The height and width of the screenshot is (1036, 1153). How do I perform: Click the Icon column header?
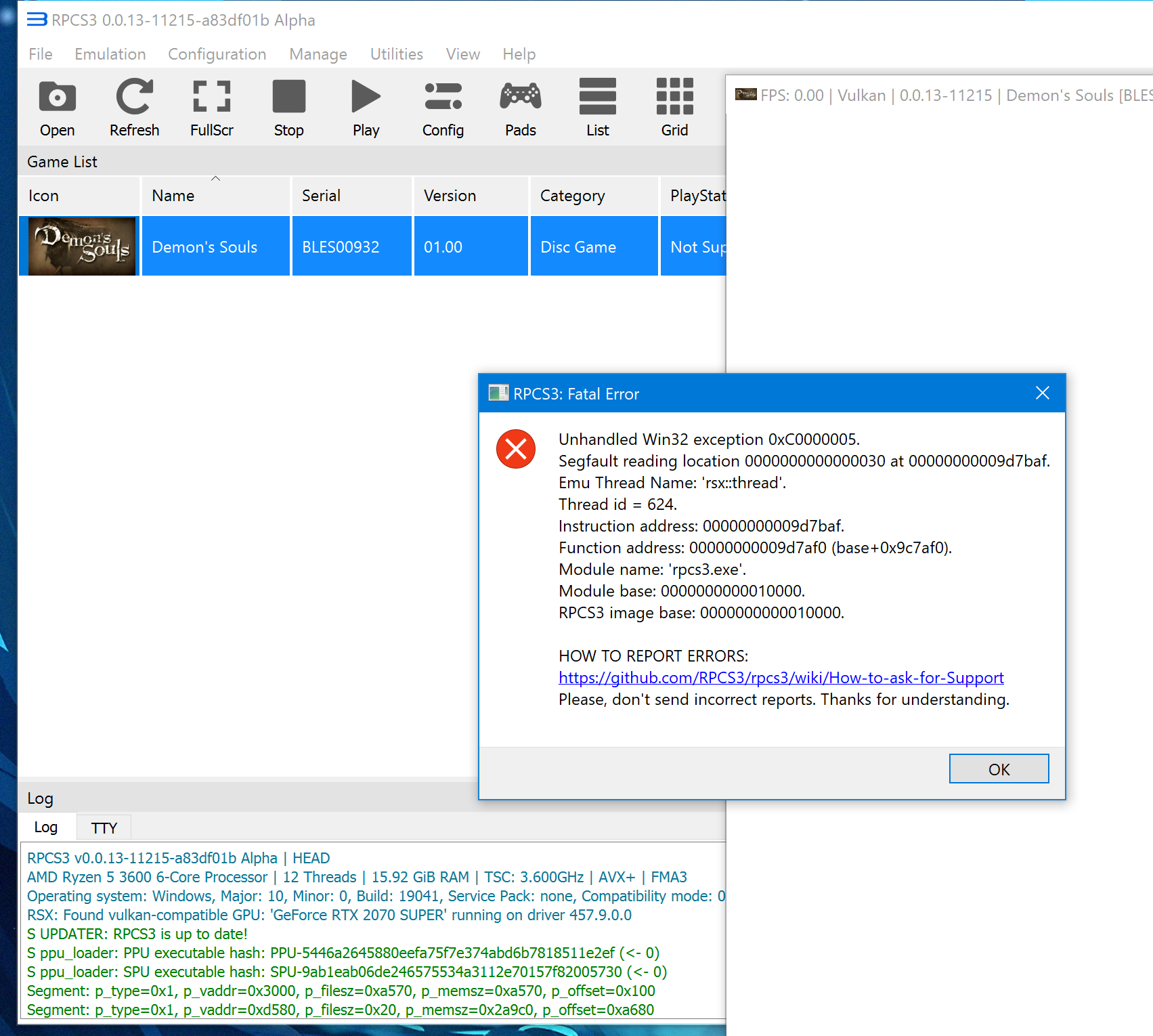click(x=79, y=196)
